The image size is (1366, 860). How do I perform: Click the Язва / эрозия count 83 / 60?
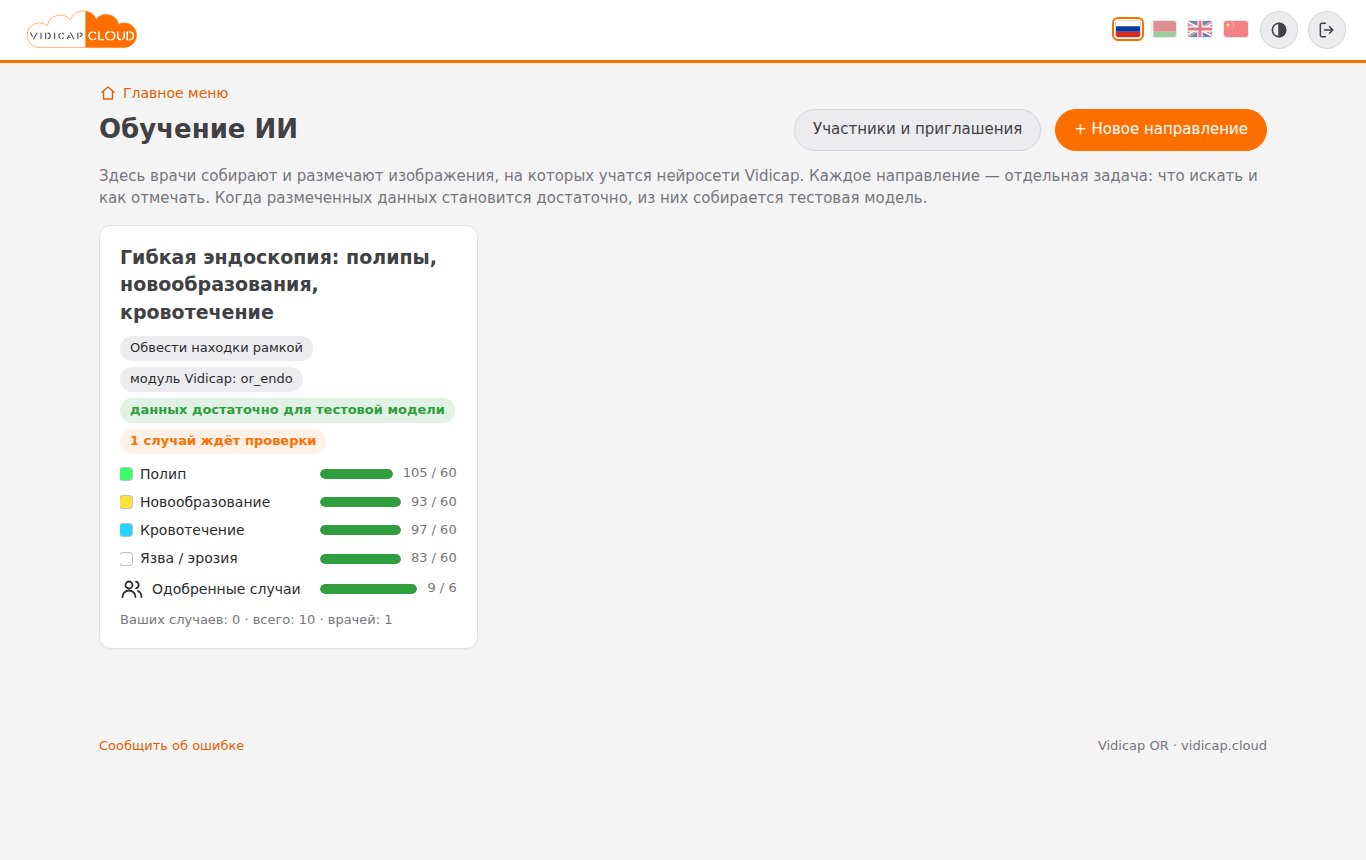pos(434,557)
